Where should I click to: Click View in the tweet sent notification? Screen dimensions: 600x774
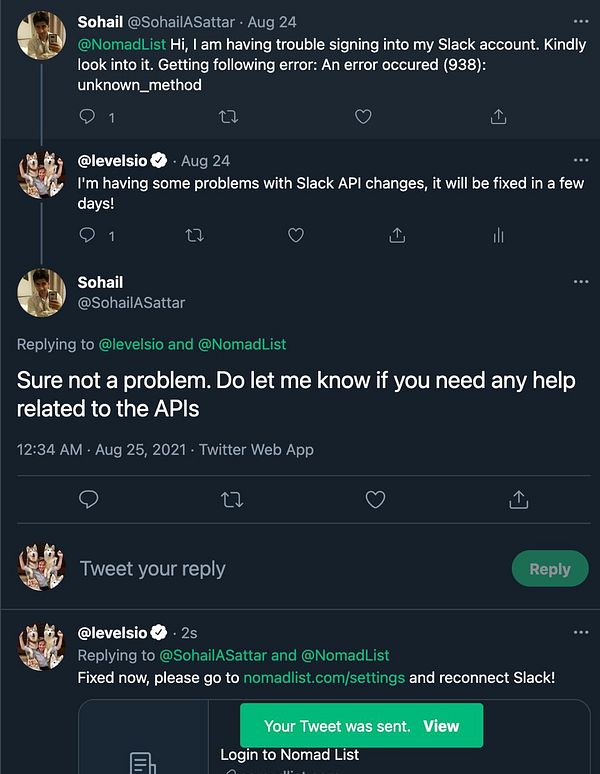441,726
